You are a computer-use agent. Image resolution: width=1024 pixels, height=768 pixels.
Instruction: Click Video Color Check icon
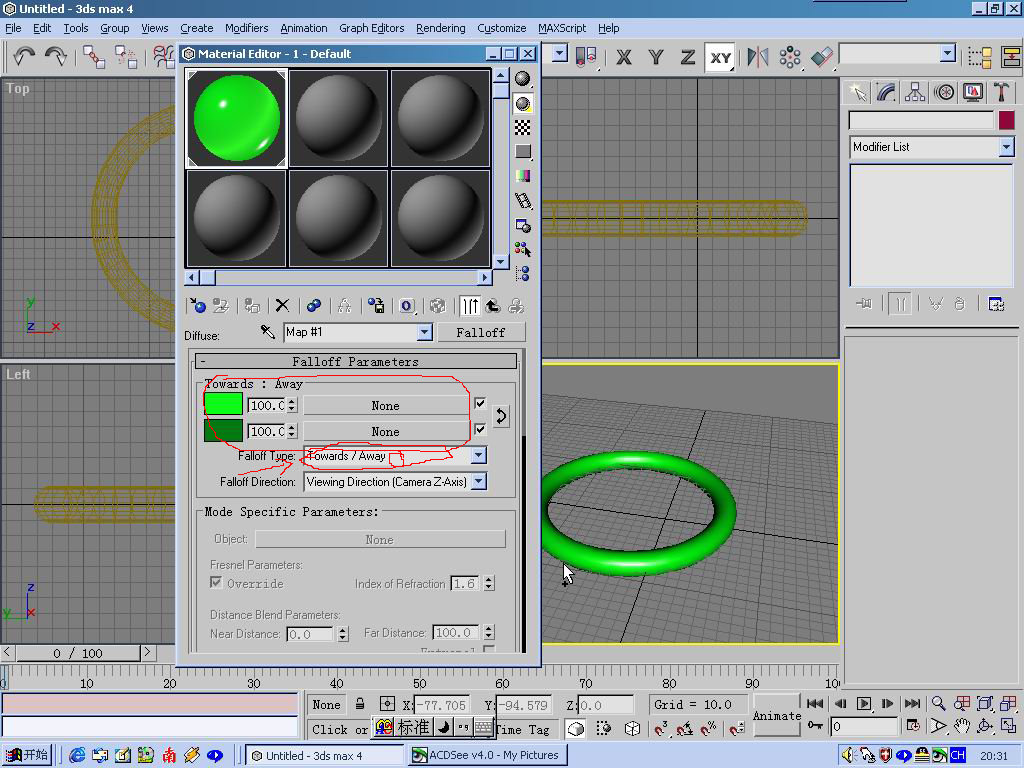pos(522,176)
